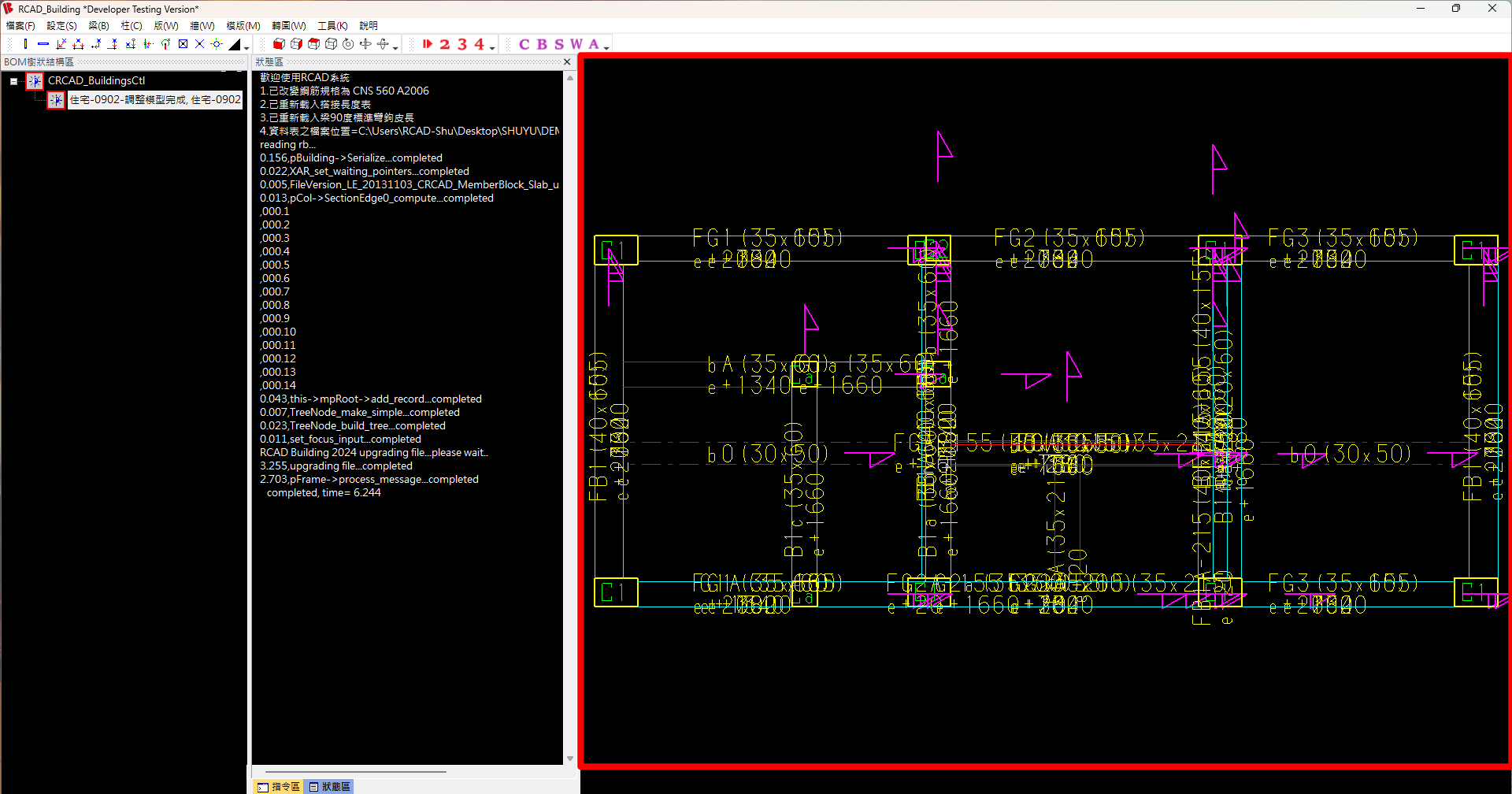Click the blue X cross tool icon

[x=200, y=44]
